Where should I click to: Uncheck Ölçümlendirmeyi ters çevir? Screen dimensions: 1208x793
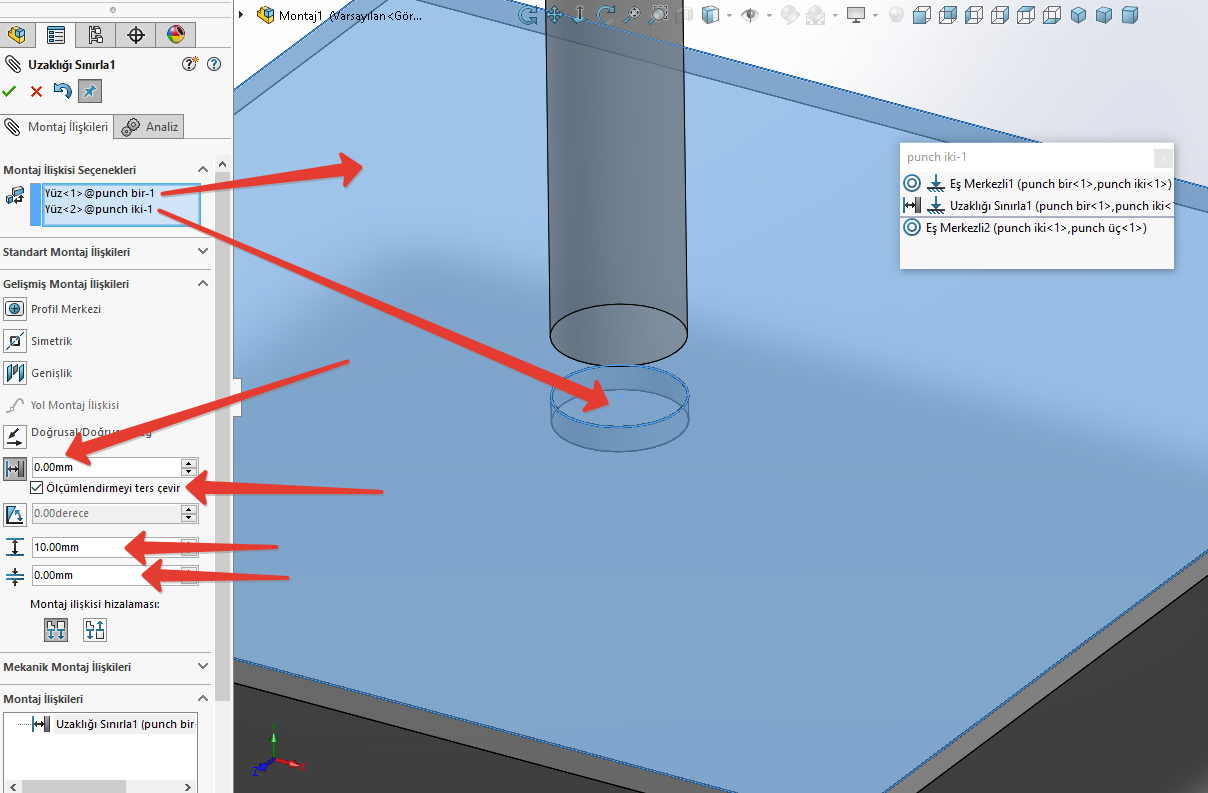coord(37,488)
